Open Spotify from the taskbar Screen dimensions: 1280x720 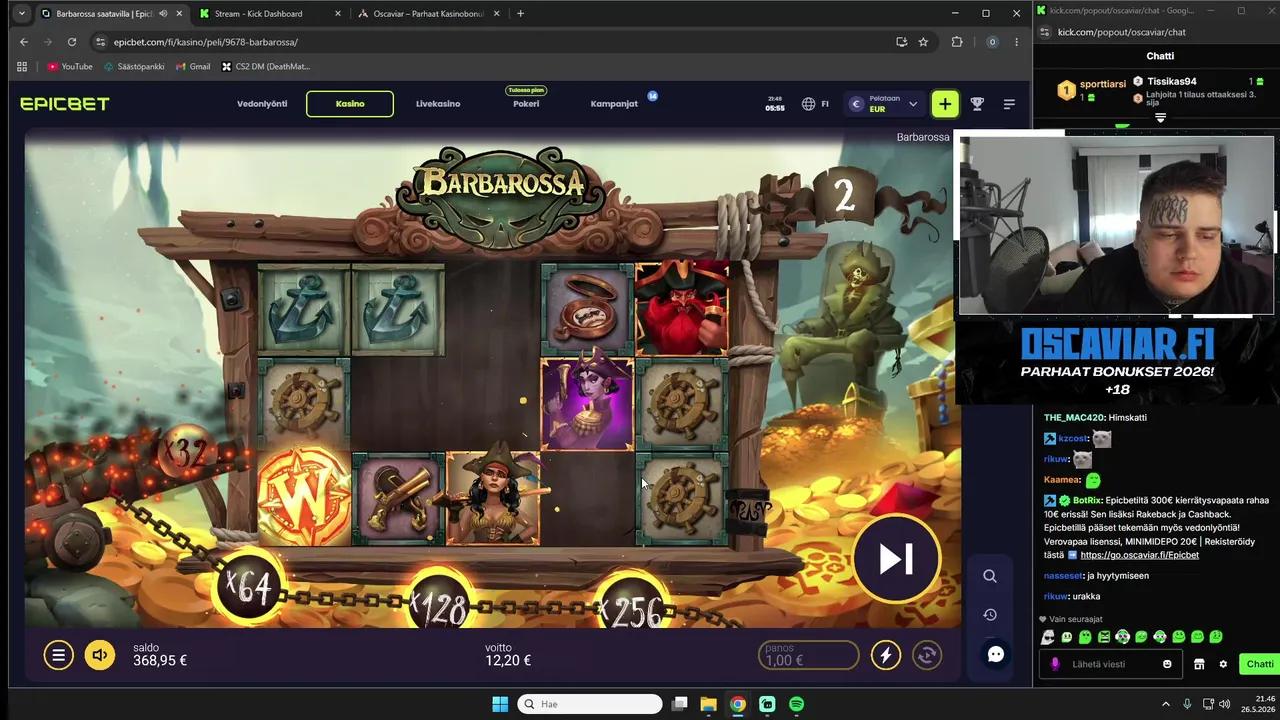pyautogui.click(x=796, y=704)
